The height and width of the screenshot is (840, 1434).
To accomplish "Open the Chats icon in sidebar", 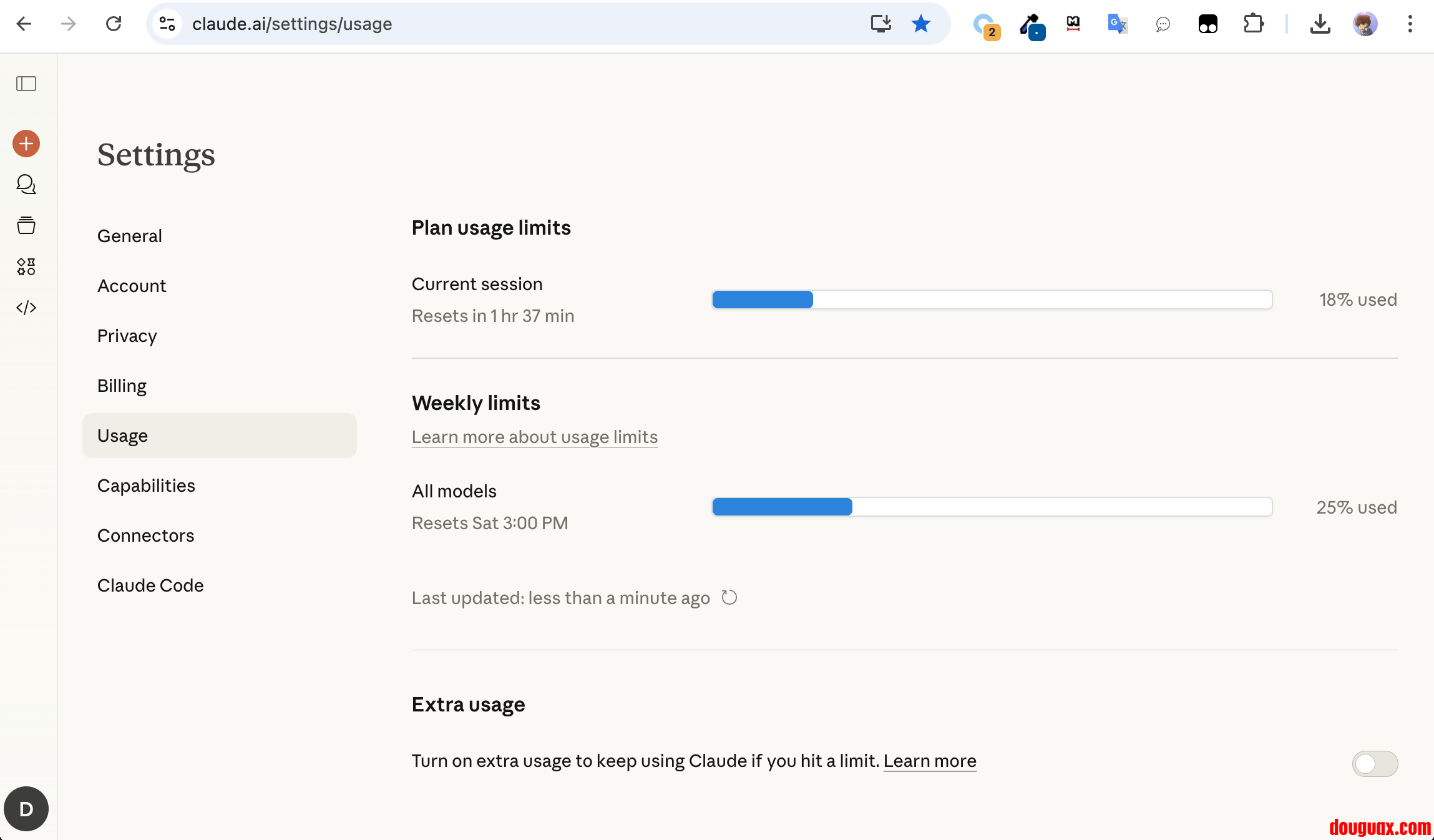I will [x=26, y=185].
